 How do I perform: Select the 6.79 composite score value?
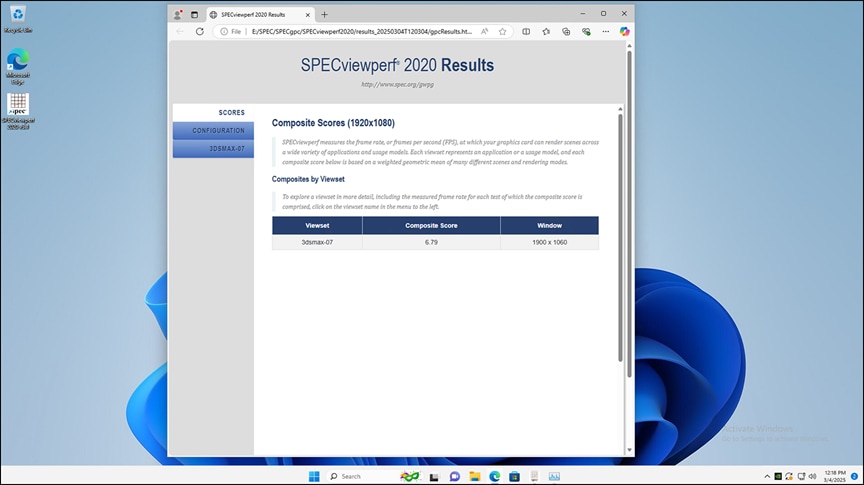[431, 242]
